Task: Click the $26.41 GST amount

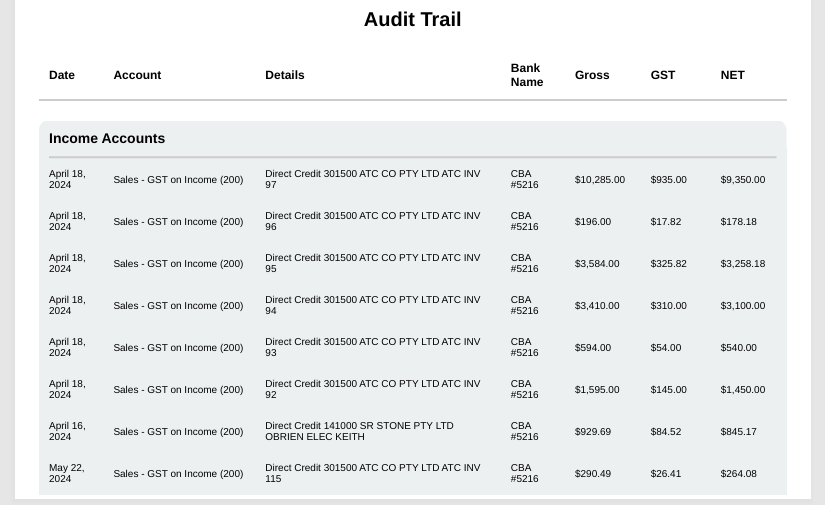Action: pyautogui.click(x=665, y=474)
